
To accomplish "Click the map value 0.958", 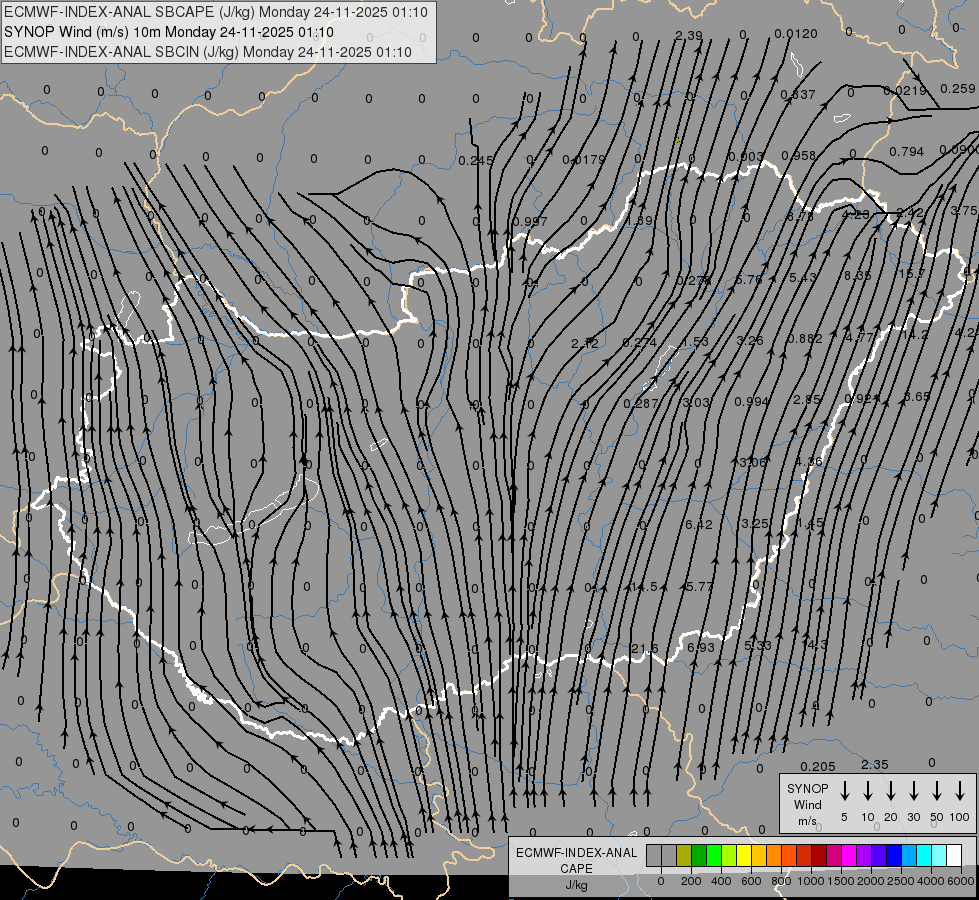I will 799,156.
